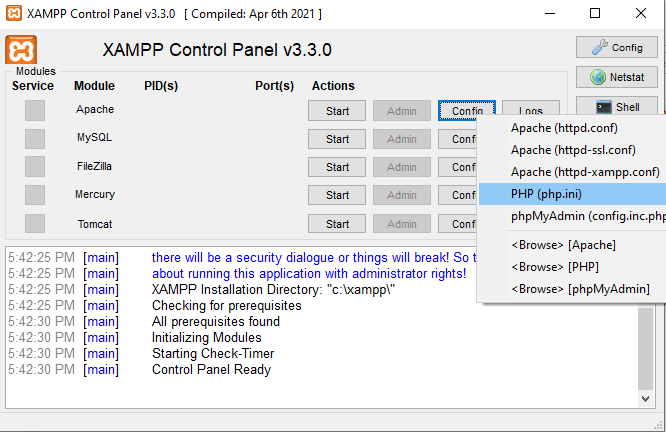666x432 pixels.
Task: Pick <Browse> [PHP] menu entry
Action: click(572, 267)
